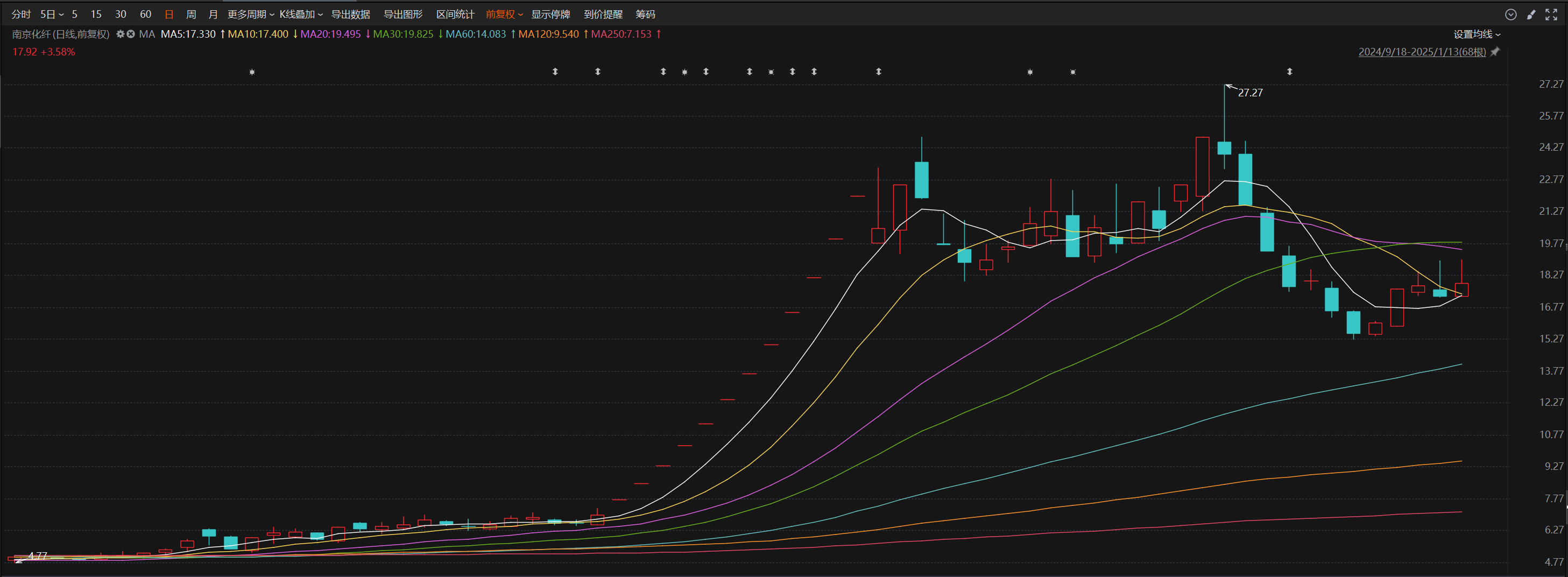The height and width of the screenshot is (577, 1568).
Task: Expand the 前复权 price adjustment dropdown
Action: click(x=505, y=14)
